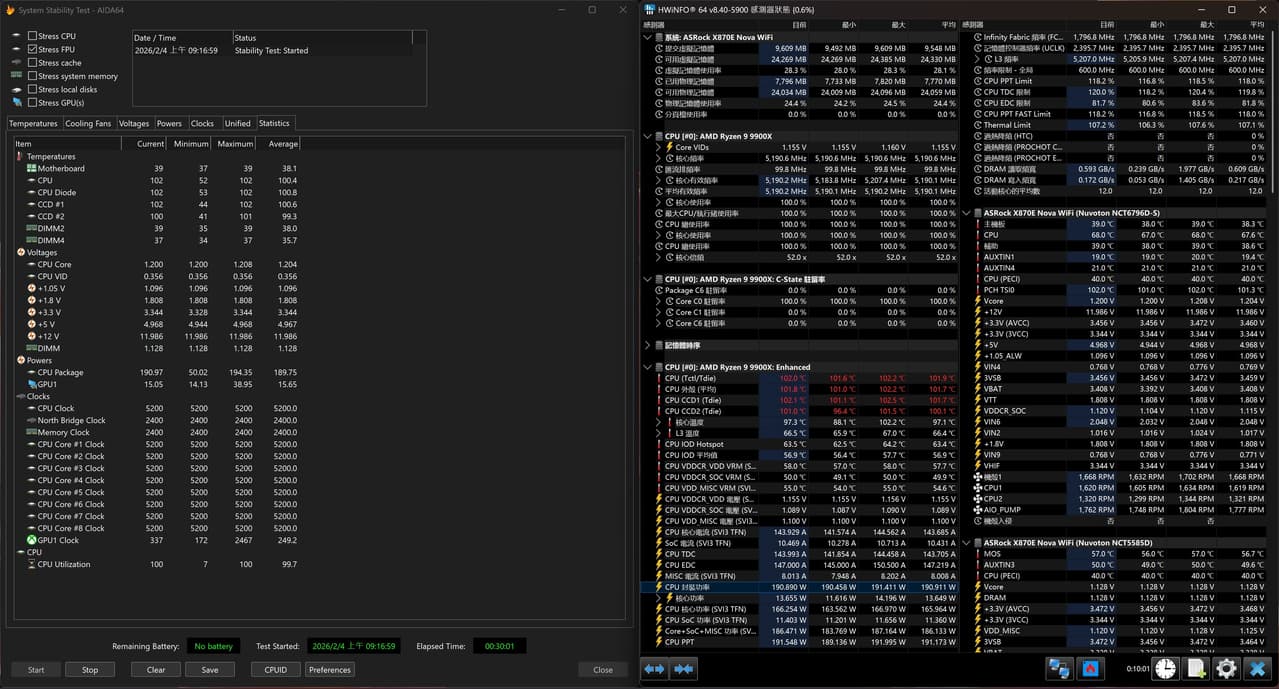This screenshot has height=689, width=1279.
Task: Collapse CPU [#0]: AMD Ryzen 9 9900X group
Action: click(648, 136)
